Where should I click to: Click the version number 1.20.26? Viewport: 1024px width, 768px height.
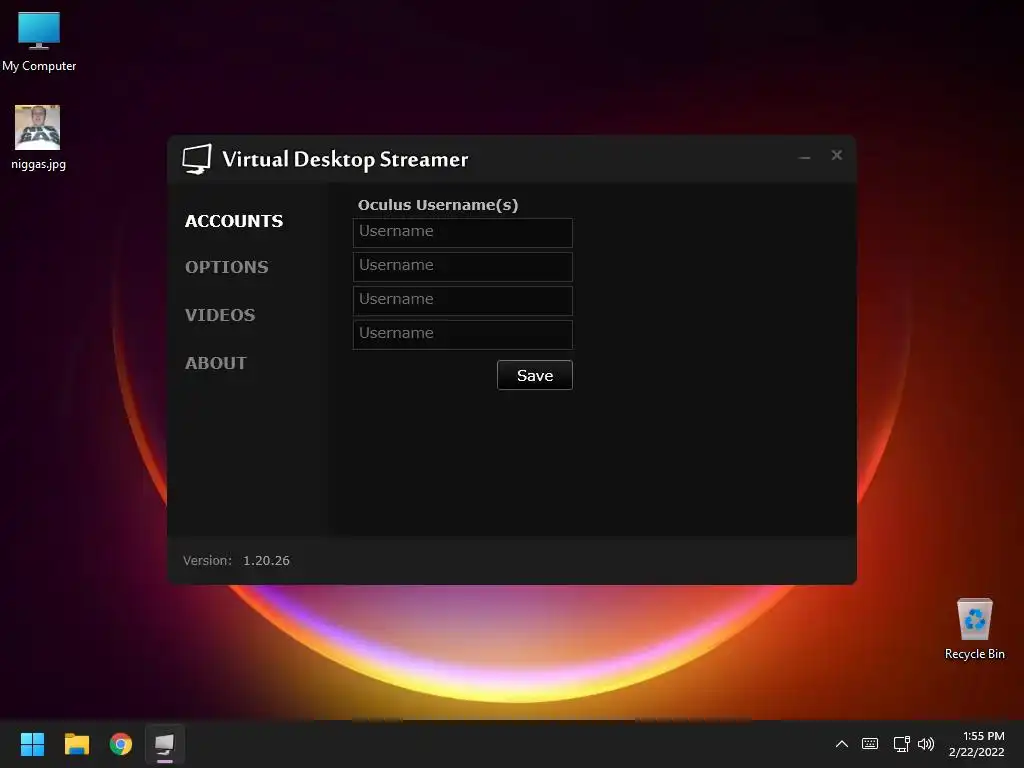coord(266,560)
